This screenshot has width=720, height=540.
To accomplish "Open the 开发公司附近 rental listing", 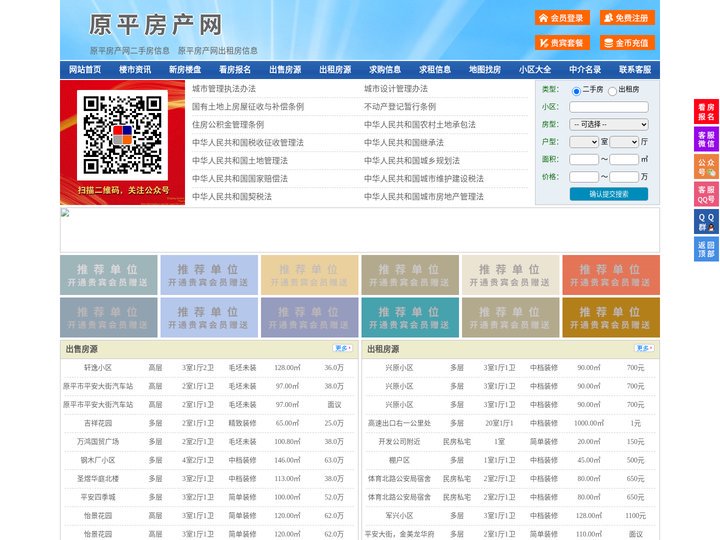I will pyautogui.click(x=399, y=442).
